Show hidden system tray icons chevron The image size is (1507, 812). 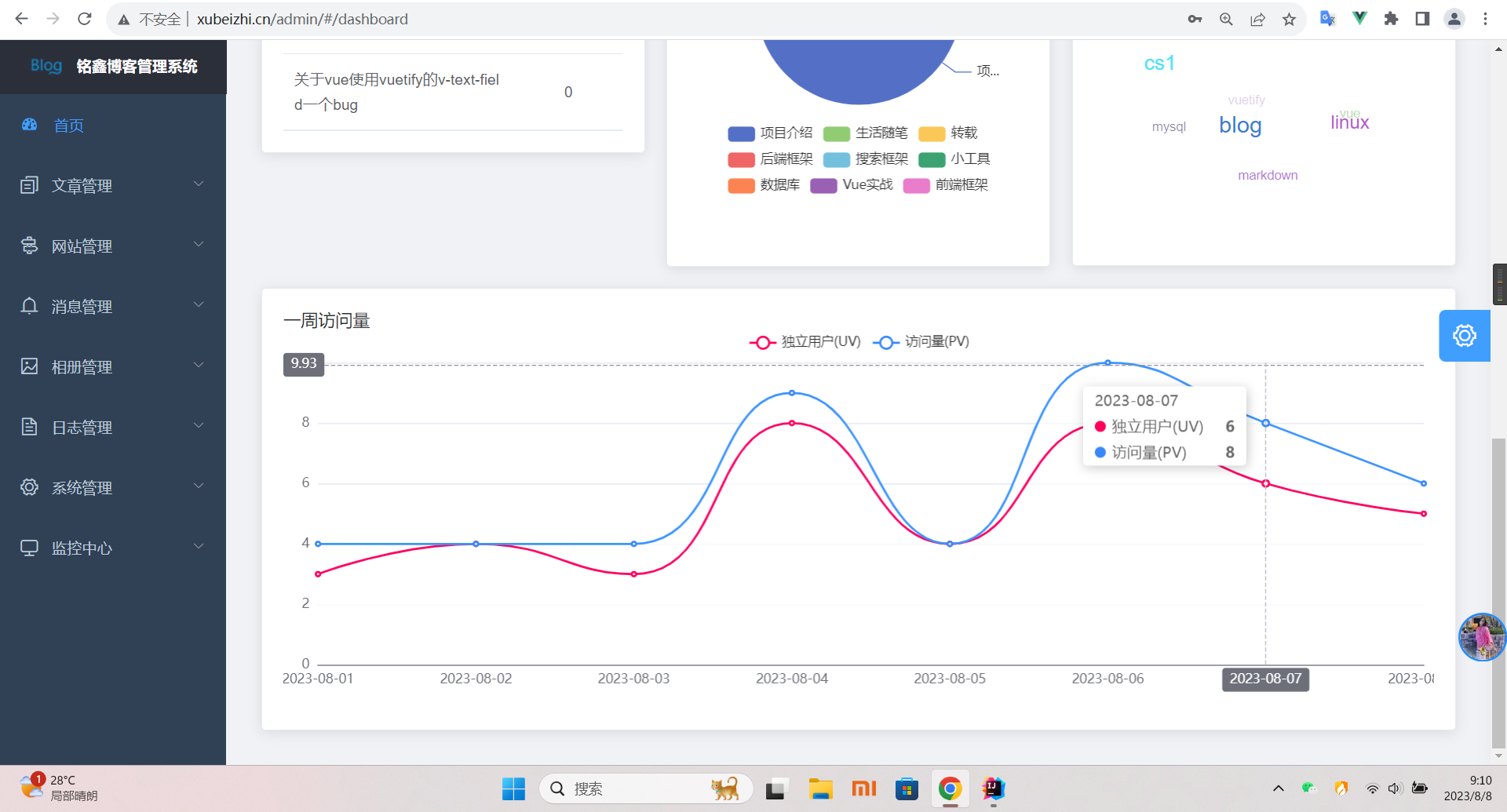click(1279, 788)
